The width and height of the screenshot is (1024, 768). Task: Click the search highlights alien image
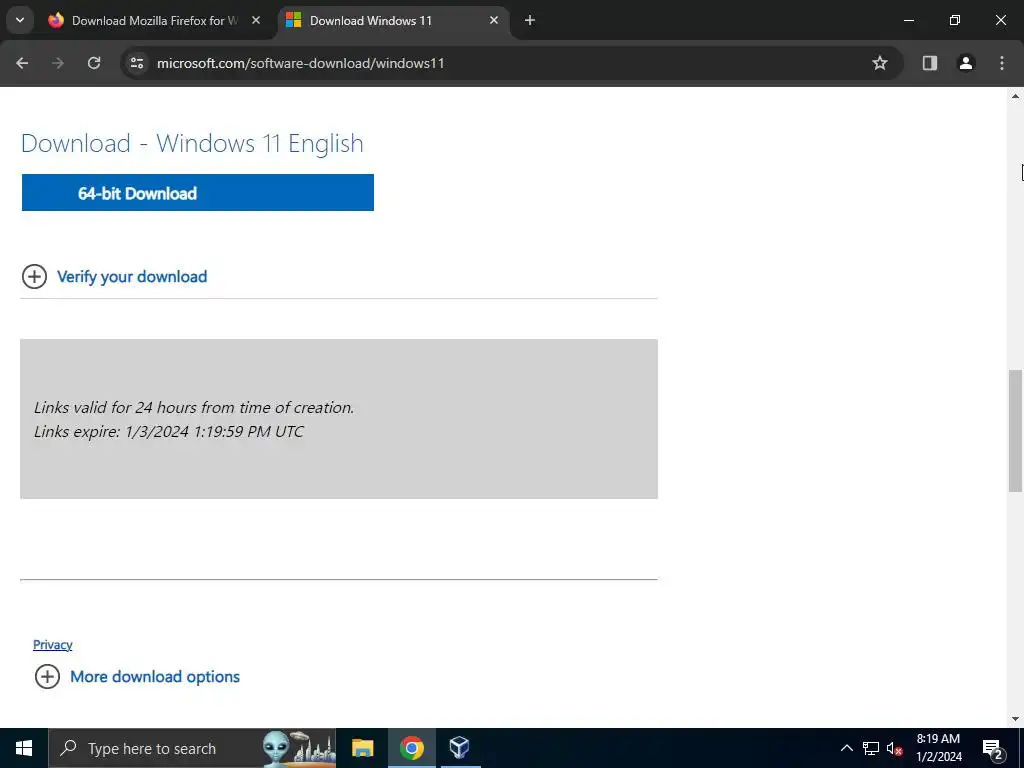click(300, 748)
